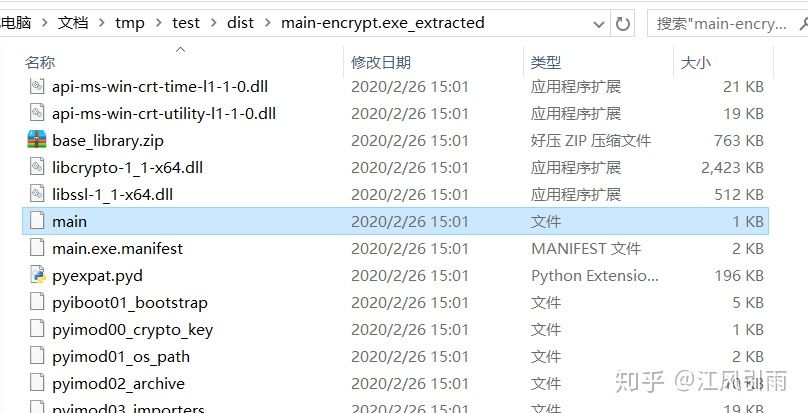Screen dimensions: 808x413
Task: Go to the test folder breadcrumb
Action: point(186,23)
